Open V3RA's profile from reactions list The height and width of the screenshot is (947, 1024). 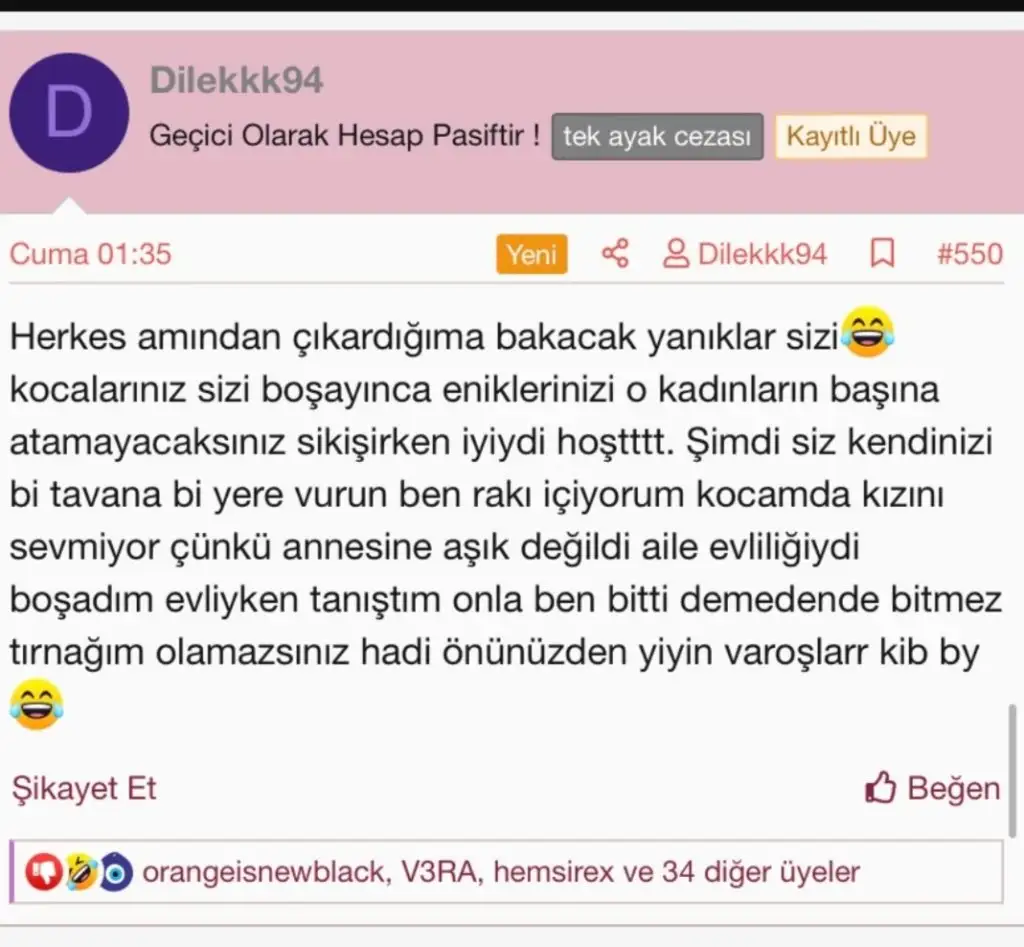click(x=440, y=872)
